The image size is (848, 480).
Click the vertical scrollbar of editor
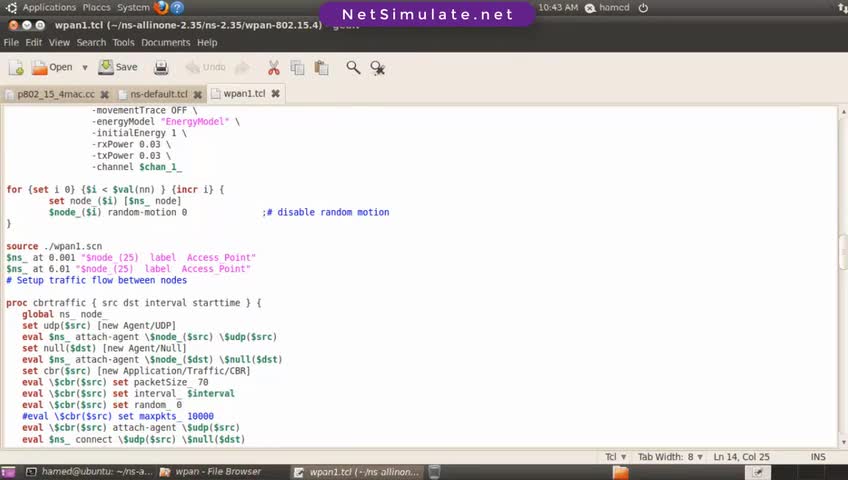point(843,276)
